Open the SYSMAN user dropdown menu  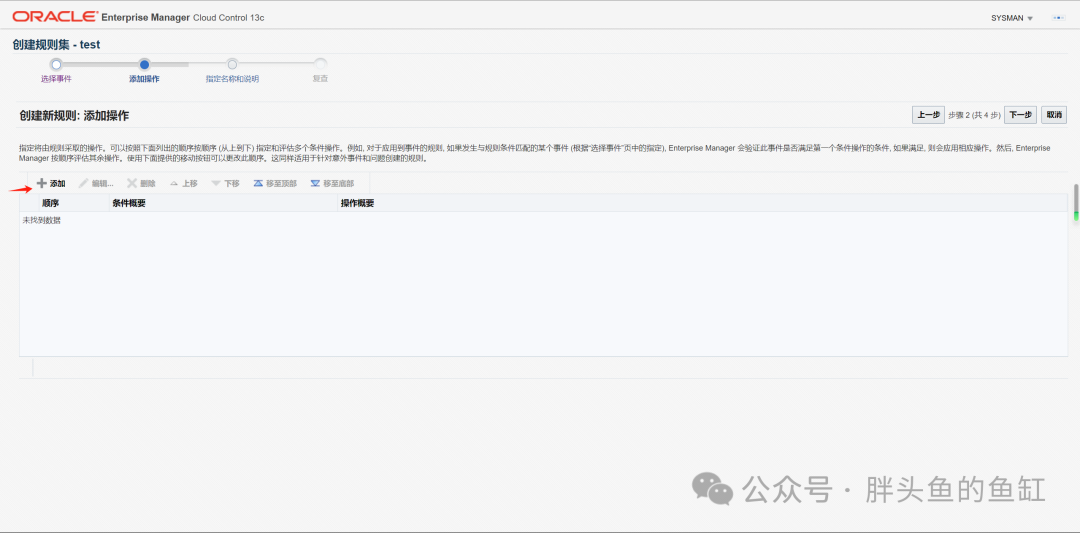[1012, 19]
